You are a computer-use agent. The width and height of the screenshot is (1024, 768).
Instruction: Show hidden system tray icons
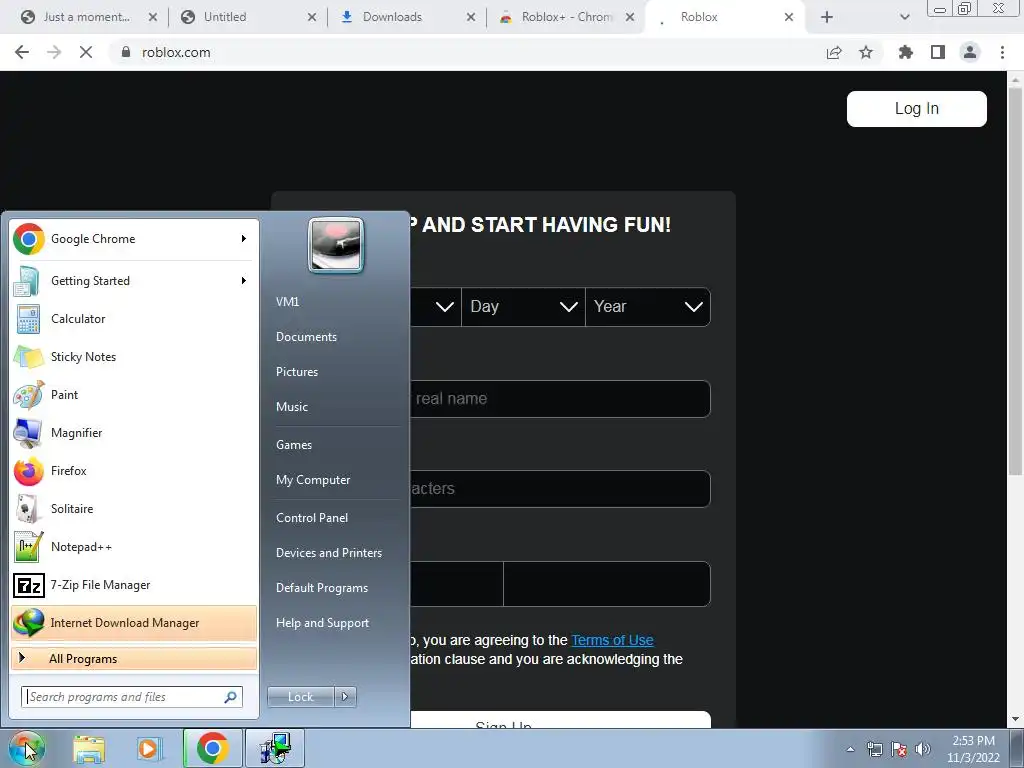tap(850, 749)
